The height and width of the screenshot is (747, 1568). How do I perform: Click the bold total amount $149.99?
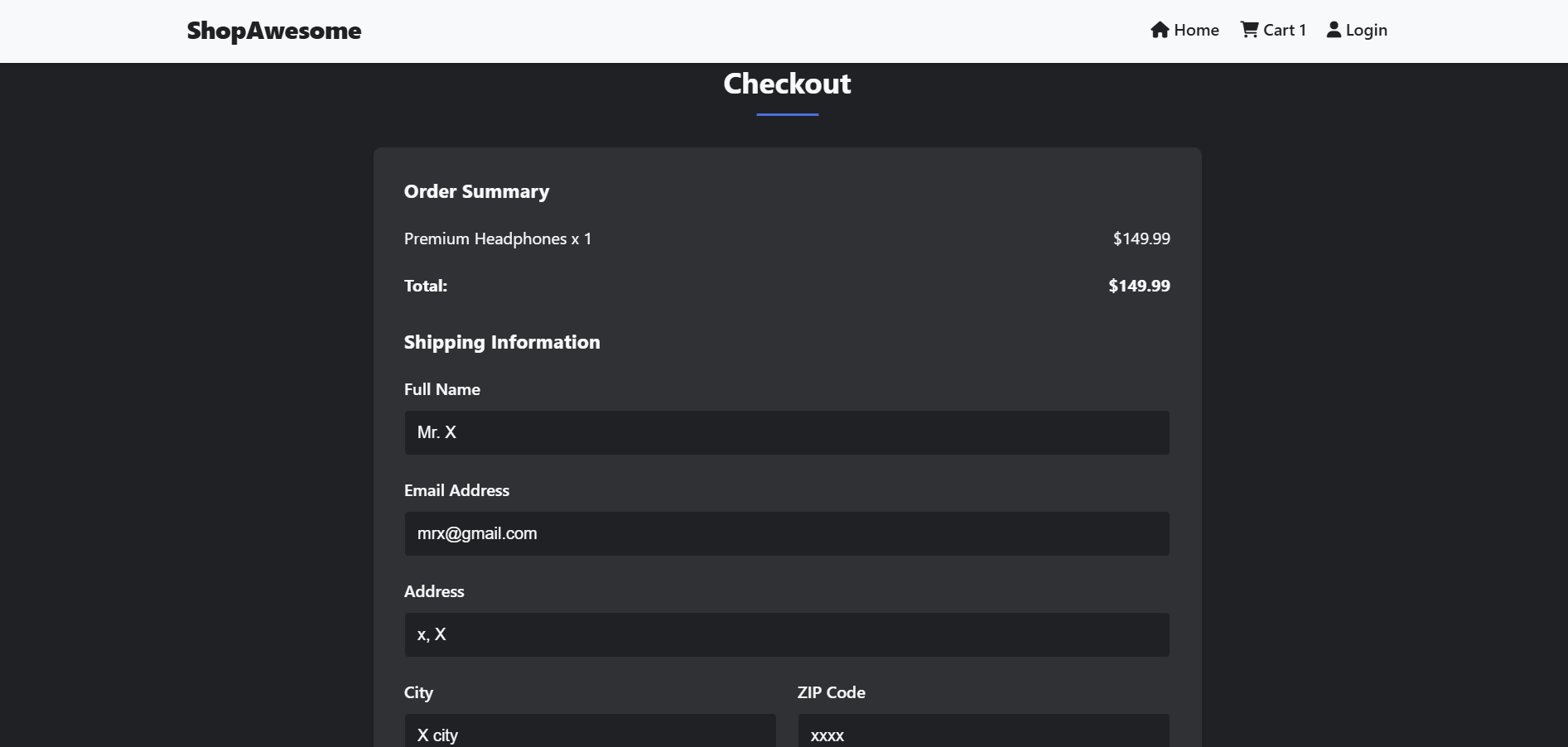coord(1139,286)
